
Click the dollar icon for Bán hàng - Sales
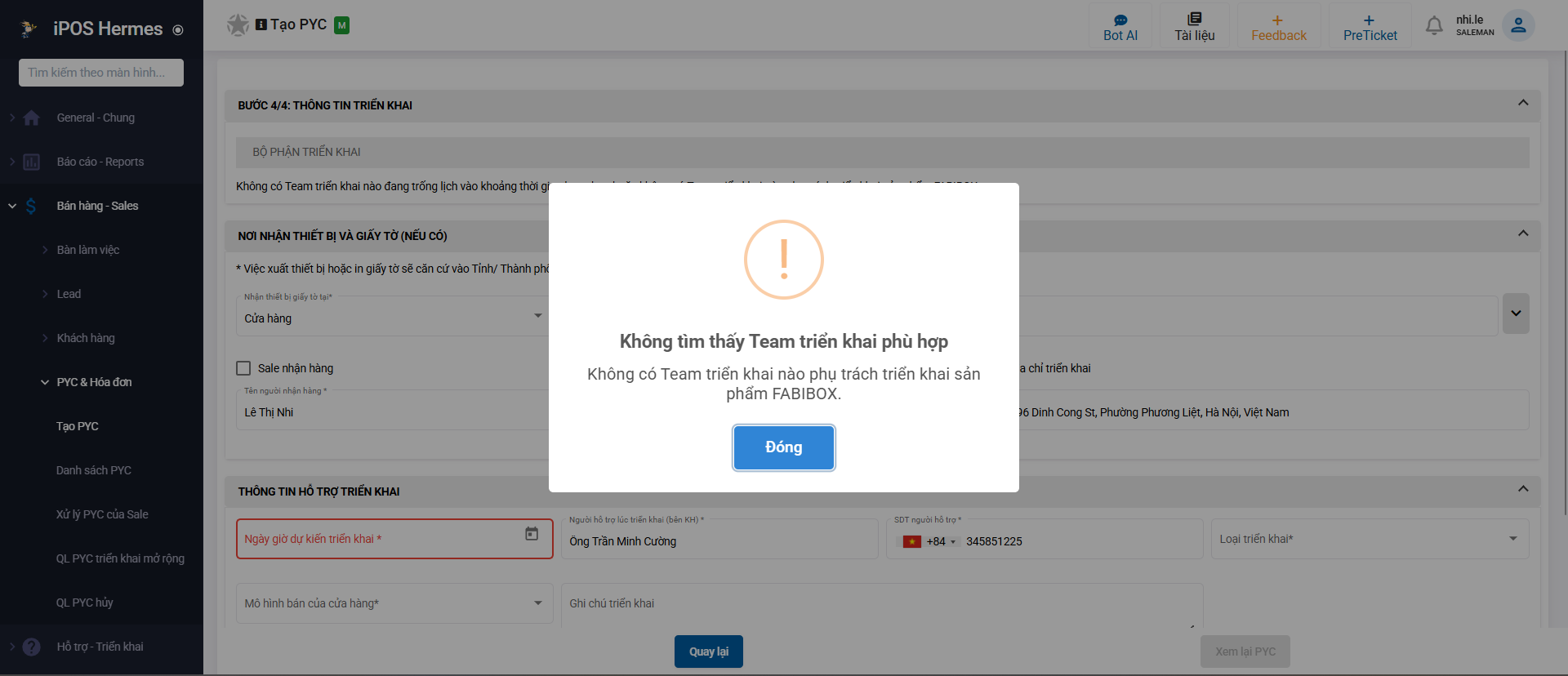tap(31, 206)
